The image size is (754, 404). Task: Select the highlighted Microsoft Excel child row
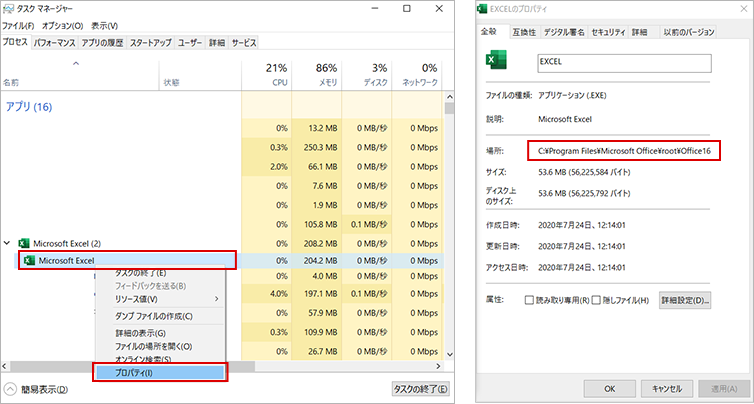pyautogui.click(x=221, y=260)
